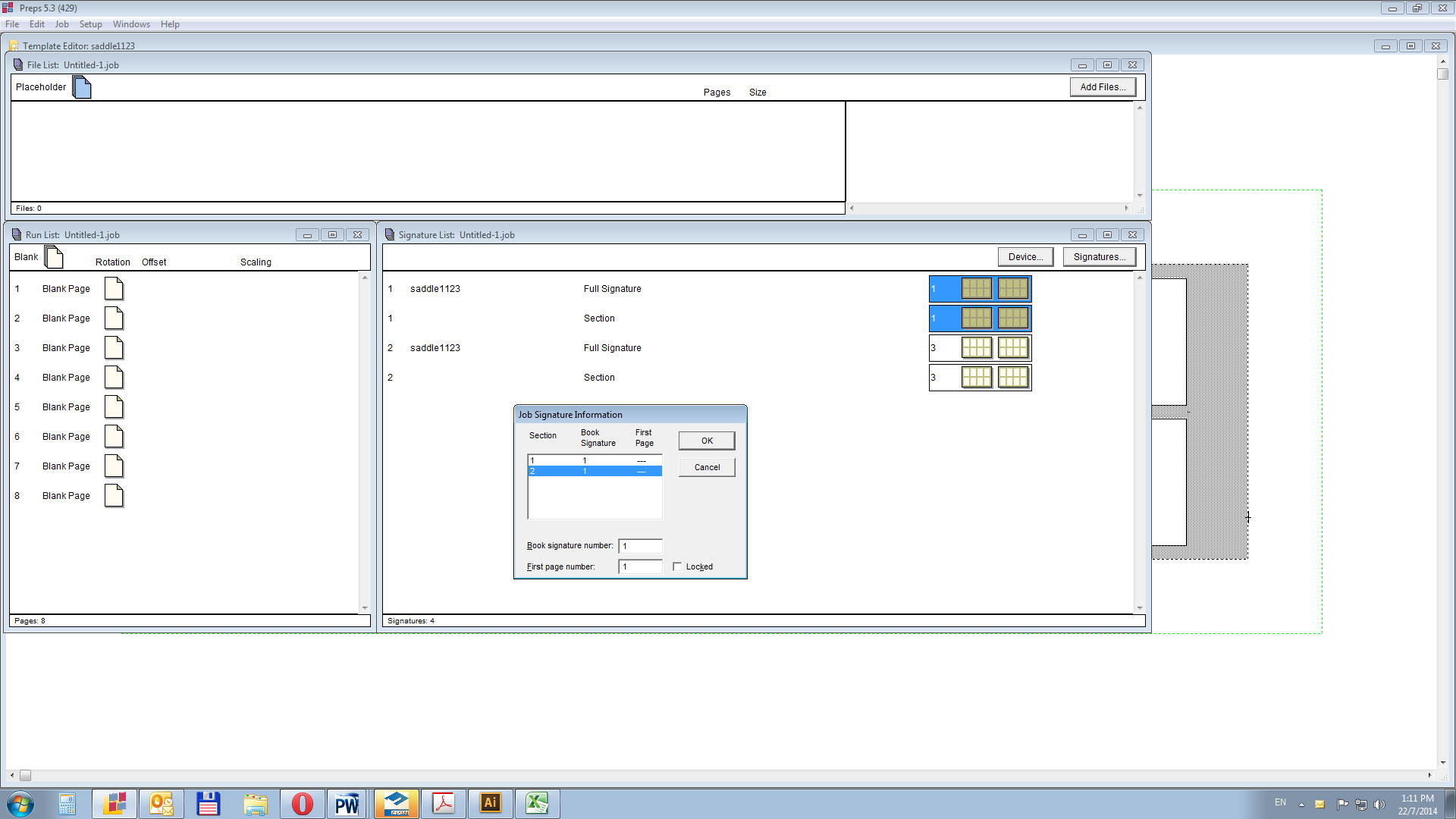Viewport: 1456px width, 819px height.
Task: Click the Pages column header in File List
Action: tap(717, 93)
